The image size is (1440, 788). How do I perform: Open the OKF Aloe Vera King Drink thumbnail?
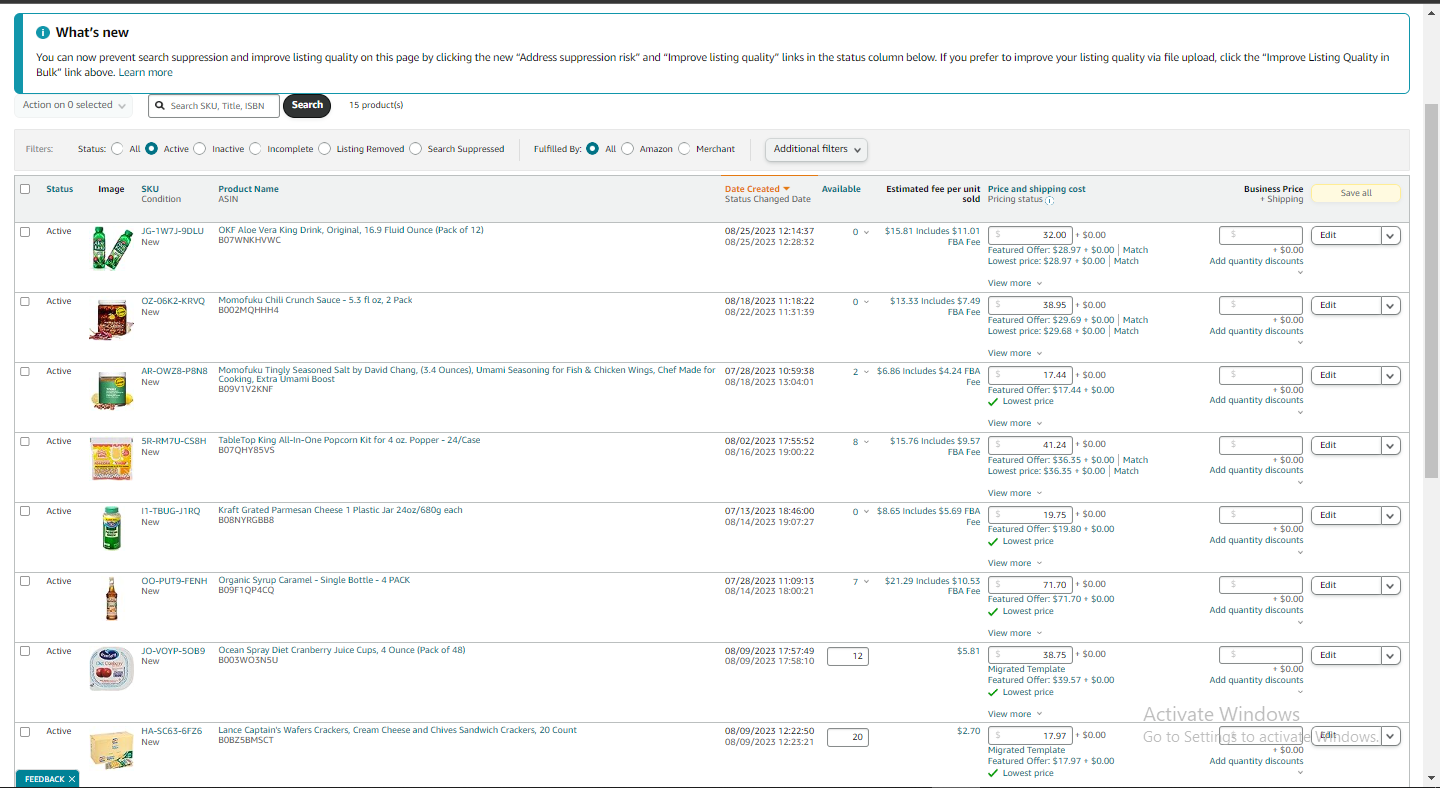click(x=111, y=249)
